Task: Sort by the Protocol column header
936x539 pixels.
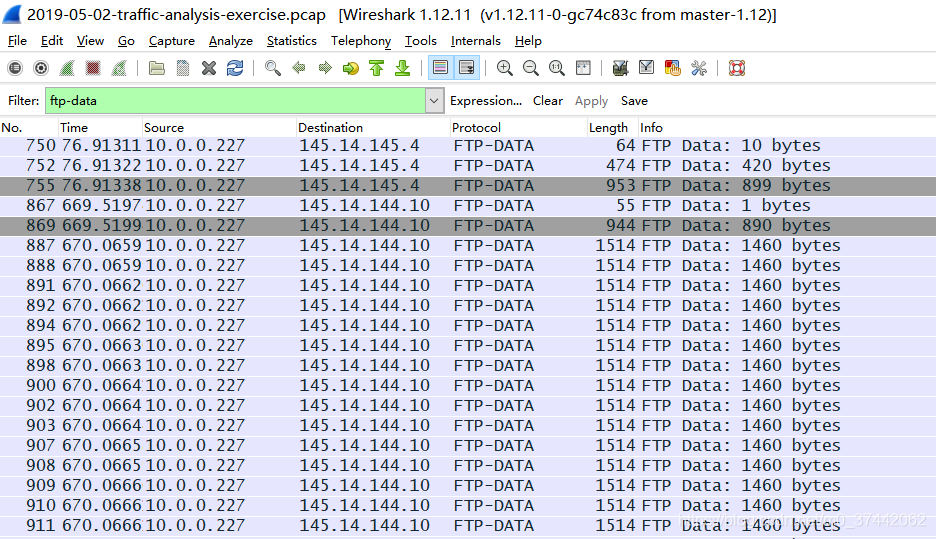Action: click(518, 128)
